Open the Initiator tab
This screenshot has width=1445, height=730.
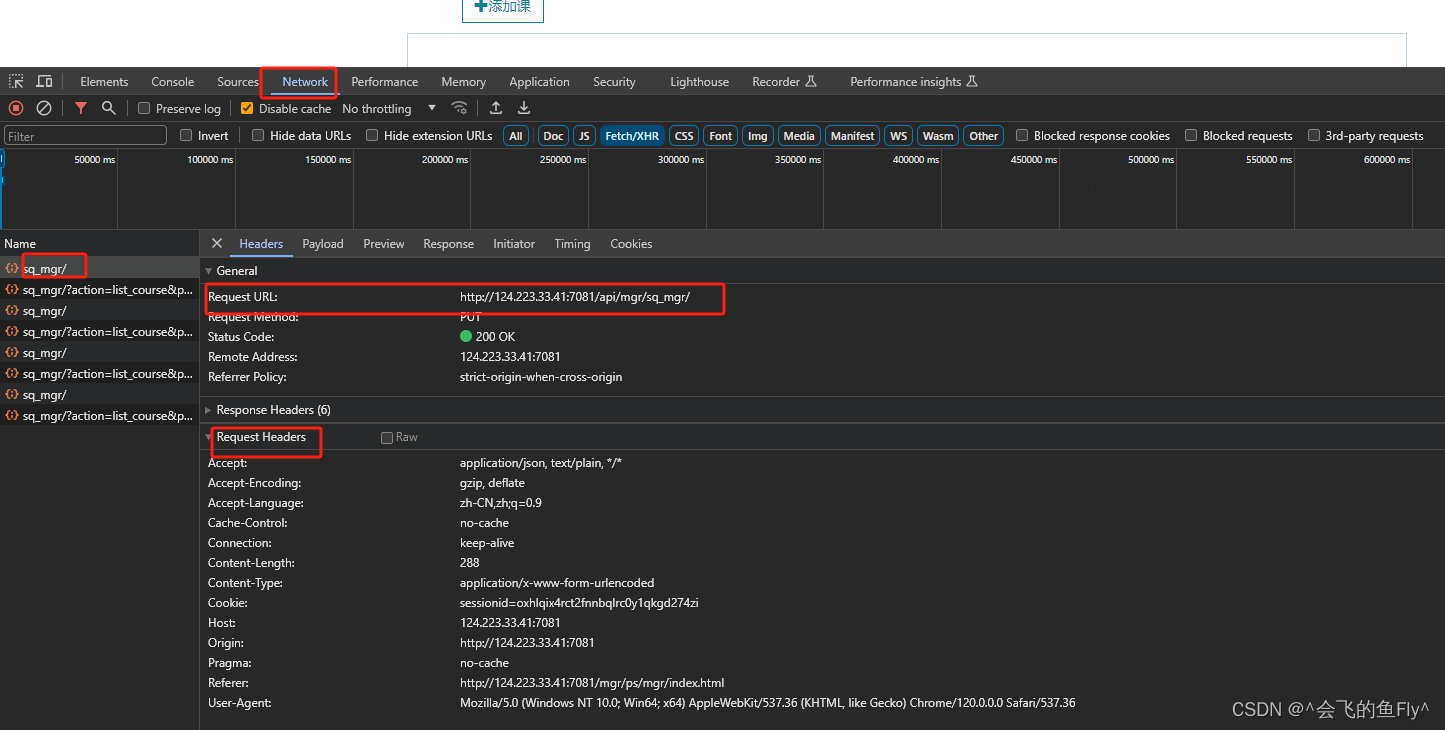point(514,244)
